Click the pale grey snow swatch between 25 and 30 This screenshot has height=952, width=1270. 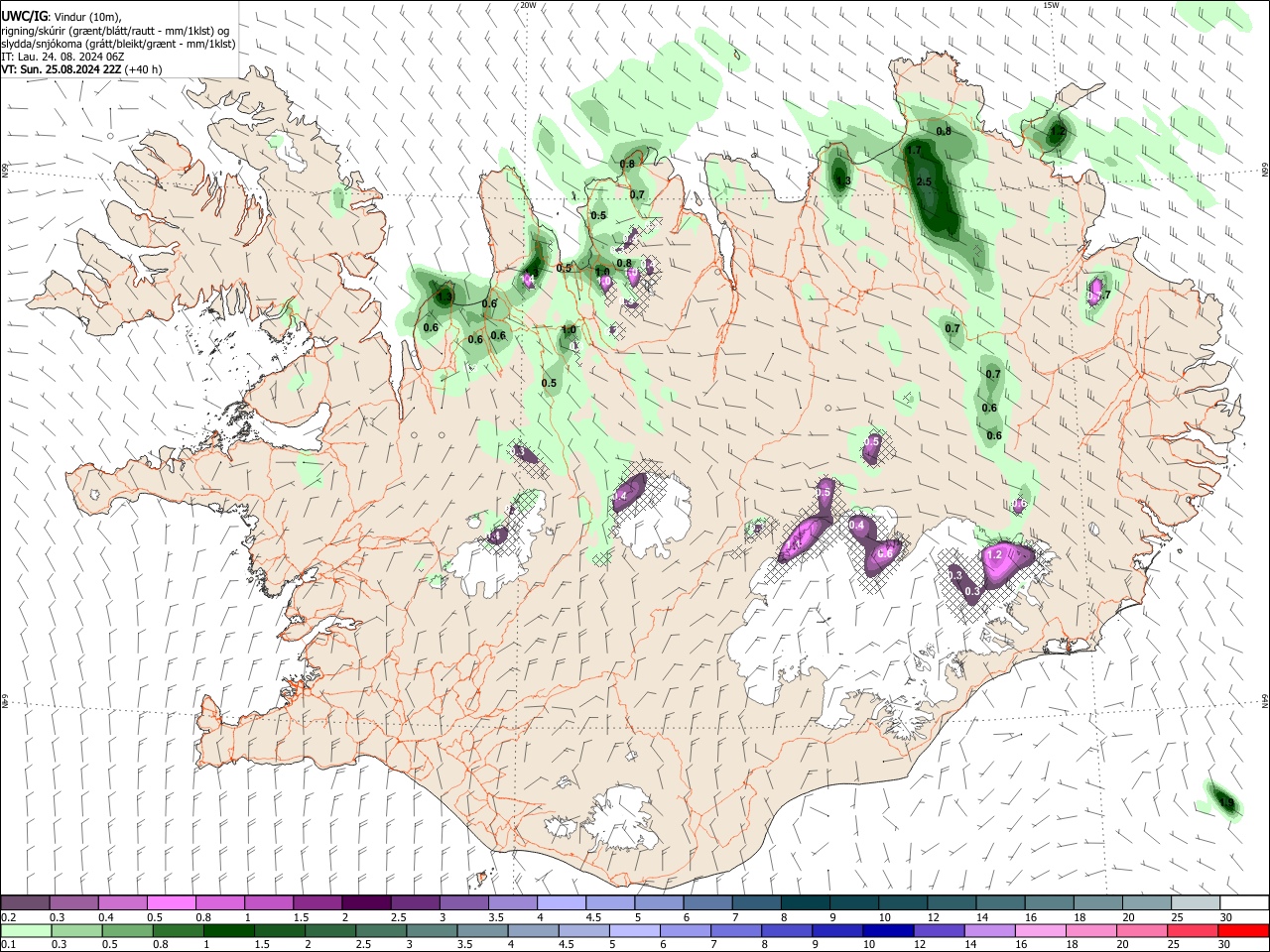[x=1196, y=902]
